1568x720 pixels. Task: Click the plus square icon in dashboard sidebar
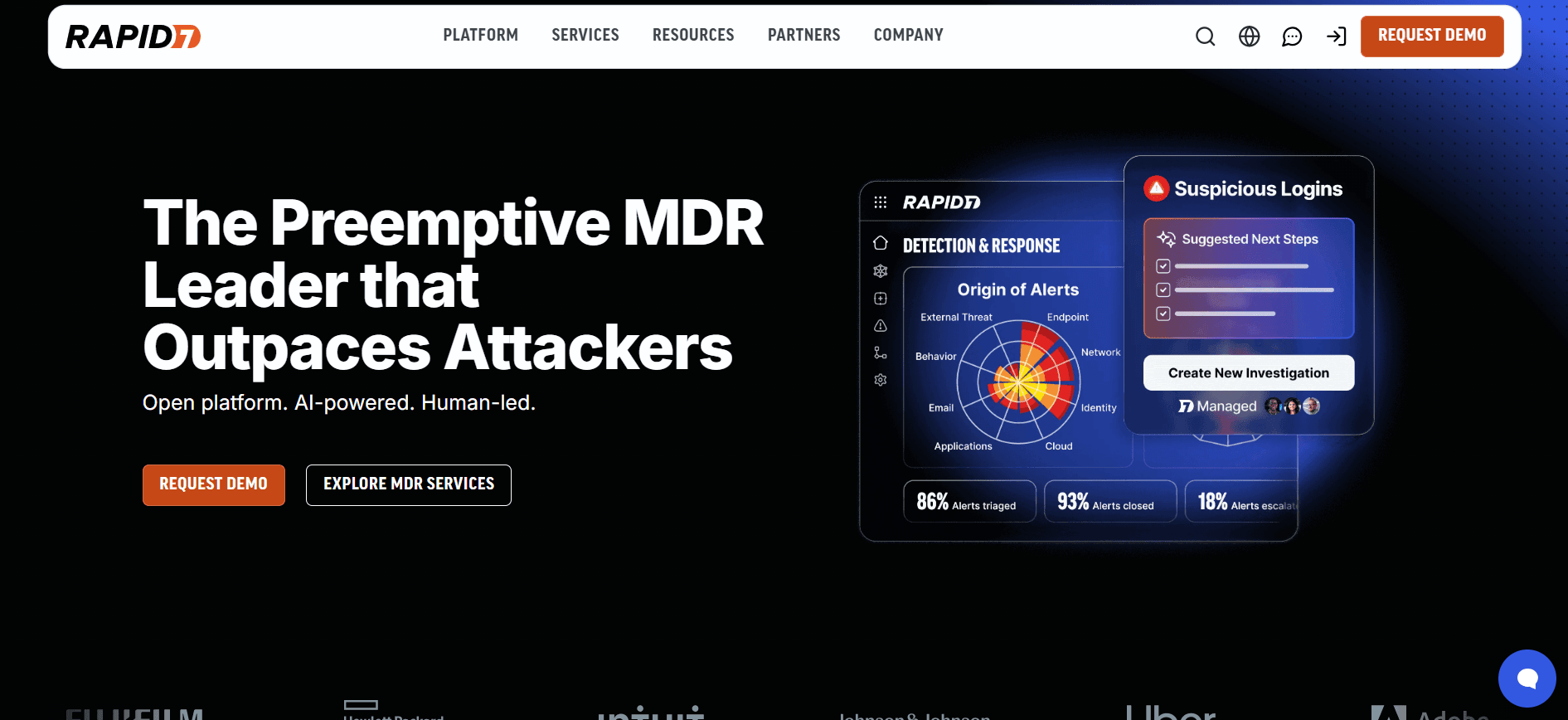tap(881, 299)
